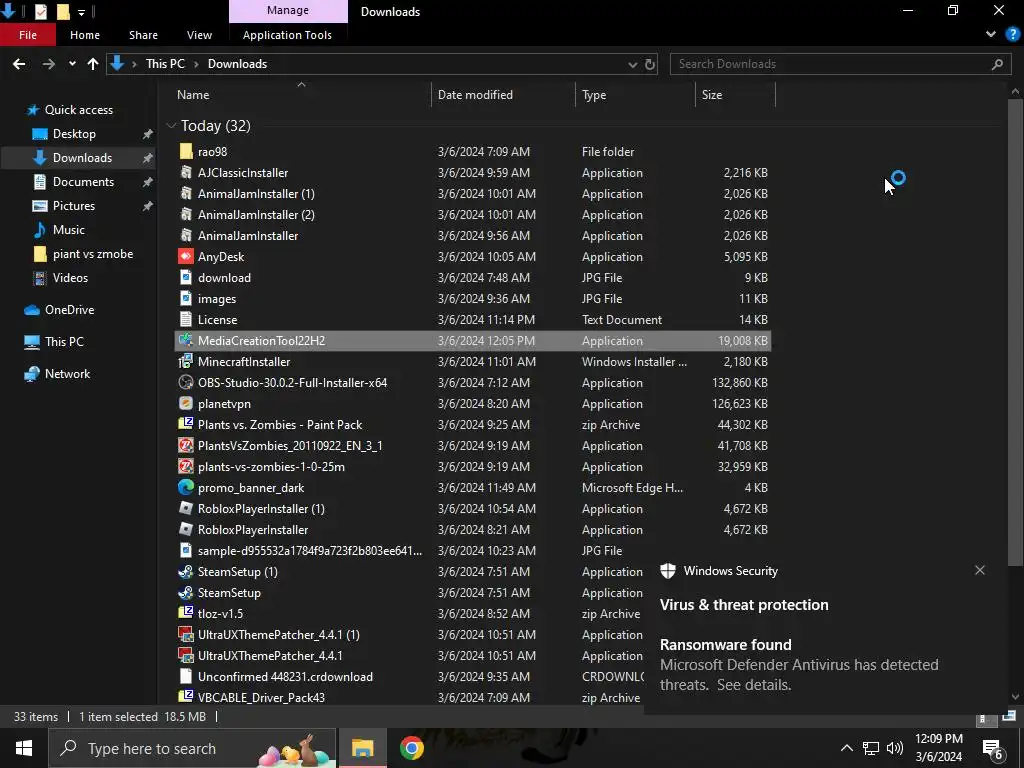Open Pictures in navigation pane

point(74,206)
